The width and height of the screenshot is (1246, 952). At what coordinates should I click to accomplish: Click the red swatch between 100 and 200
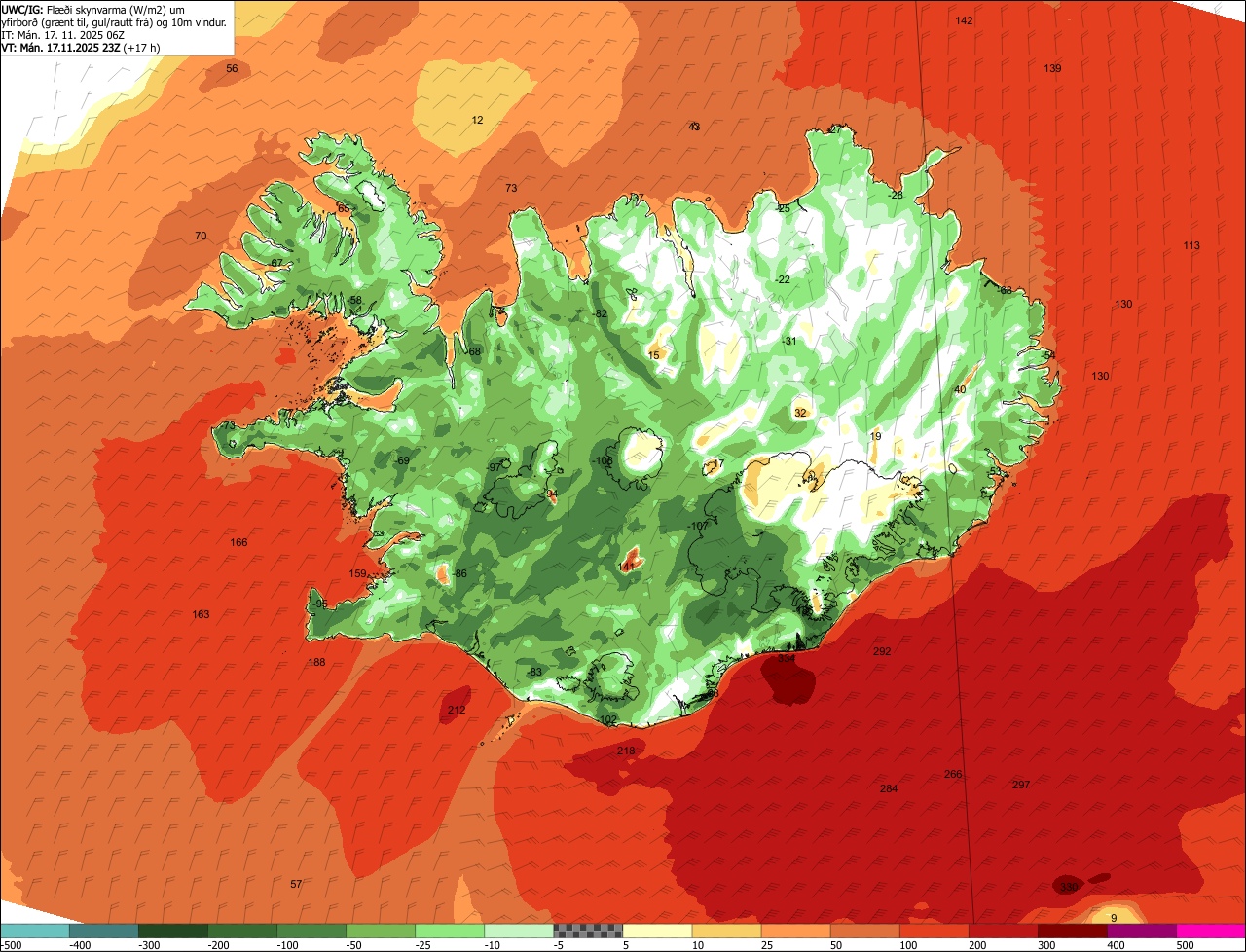(934, 931)
